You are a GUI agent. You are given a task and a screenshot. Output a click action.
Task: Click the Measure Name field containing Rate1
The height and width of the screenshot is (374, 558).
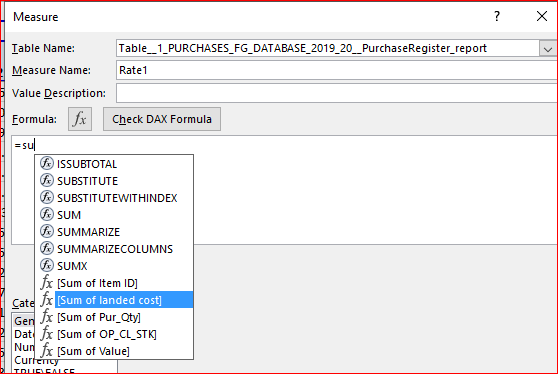(337, 70)
